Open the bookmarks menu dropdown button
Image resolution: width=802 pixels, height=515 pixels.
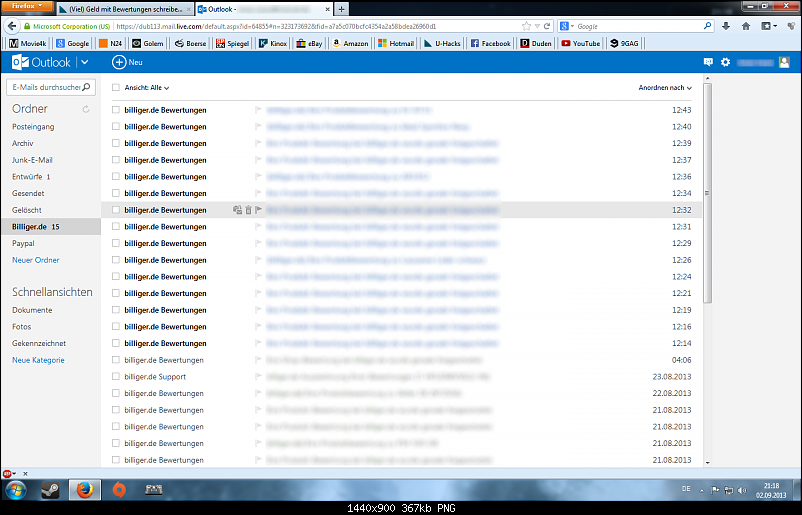tap(769, 26)
